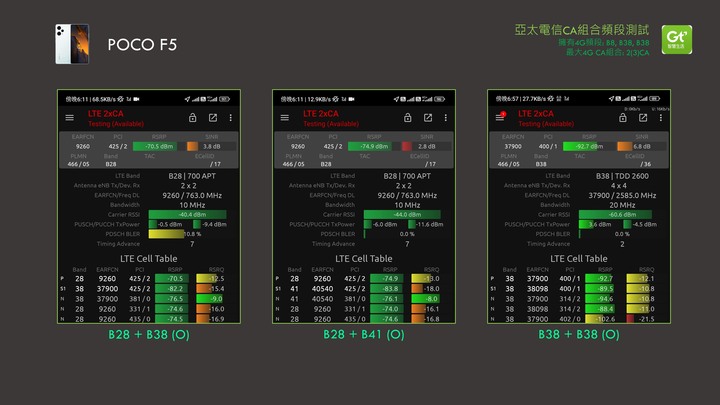Click the -40.4 dBm Carrier RSSI bar

click(187, 214)
